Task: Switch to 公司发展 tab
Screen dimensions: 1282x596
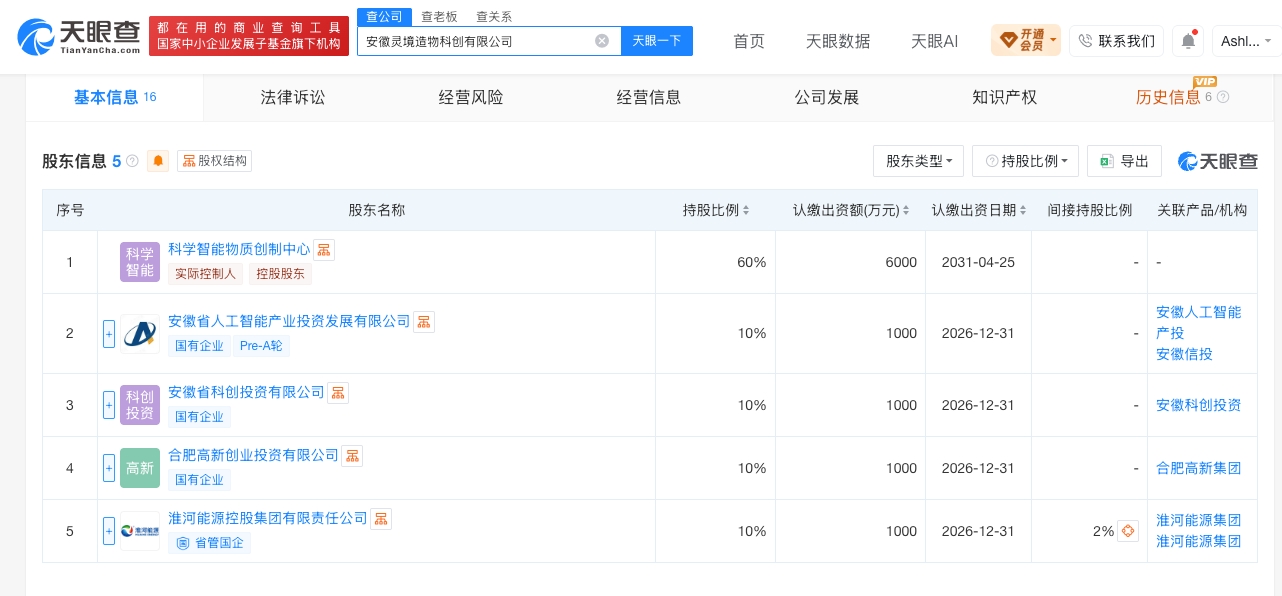Action: coord(827,98)
